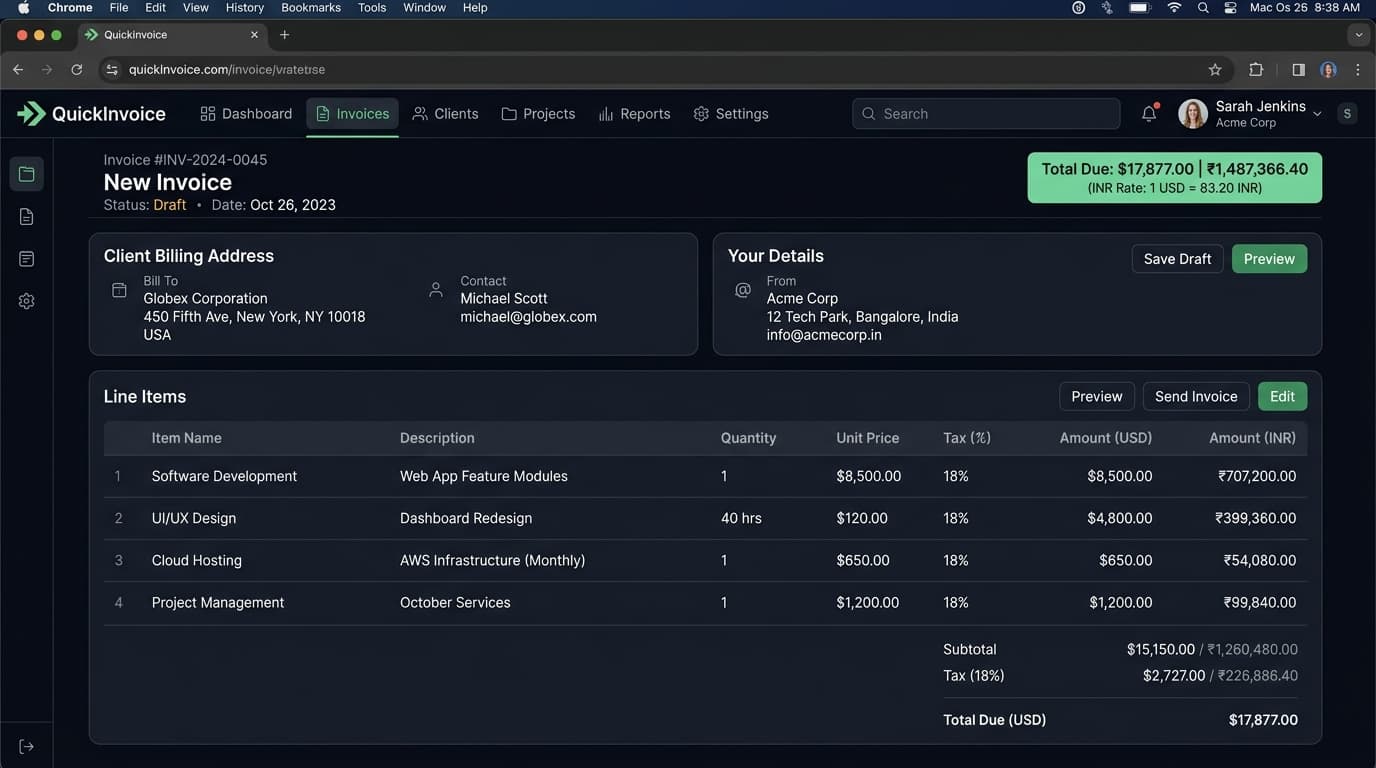Click the Preview button in Line Items
This screenshot has width=1376, height=768.
click(x=1097, y=397)
